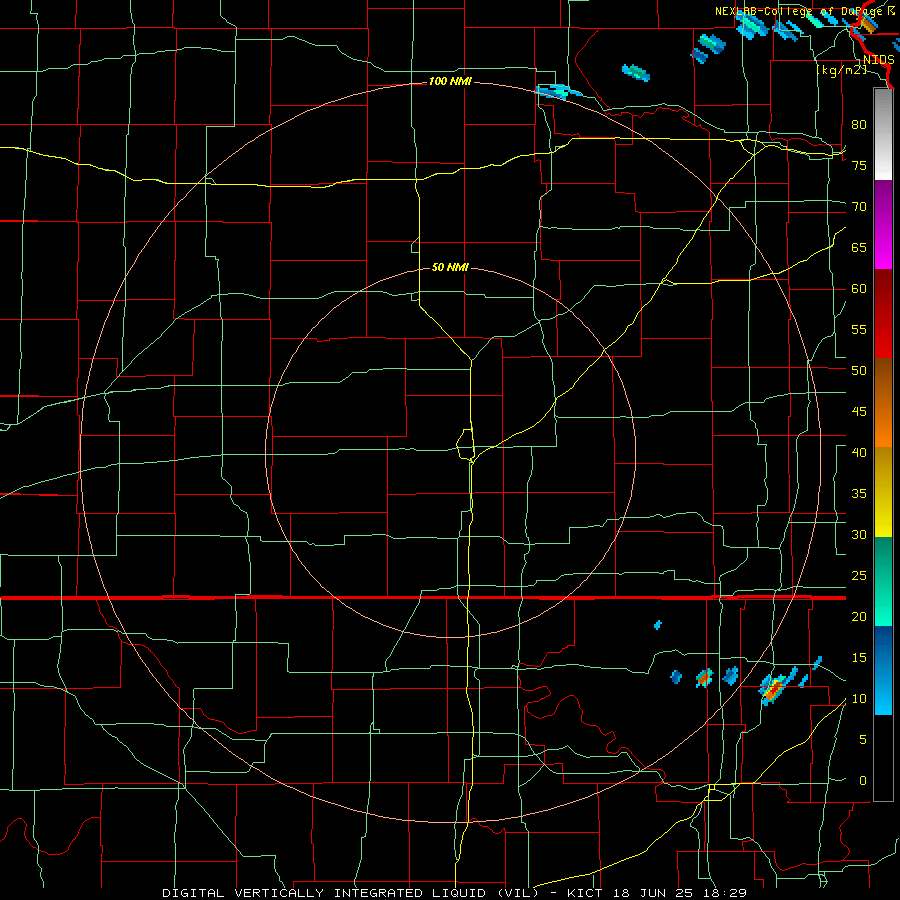Click the 55 value on the color scale

tap(859, 330)
